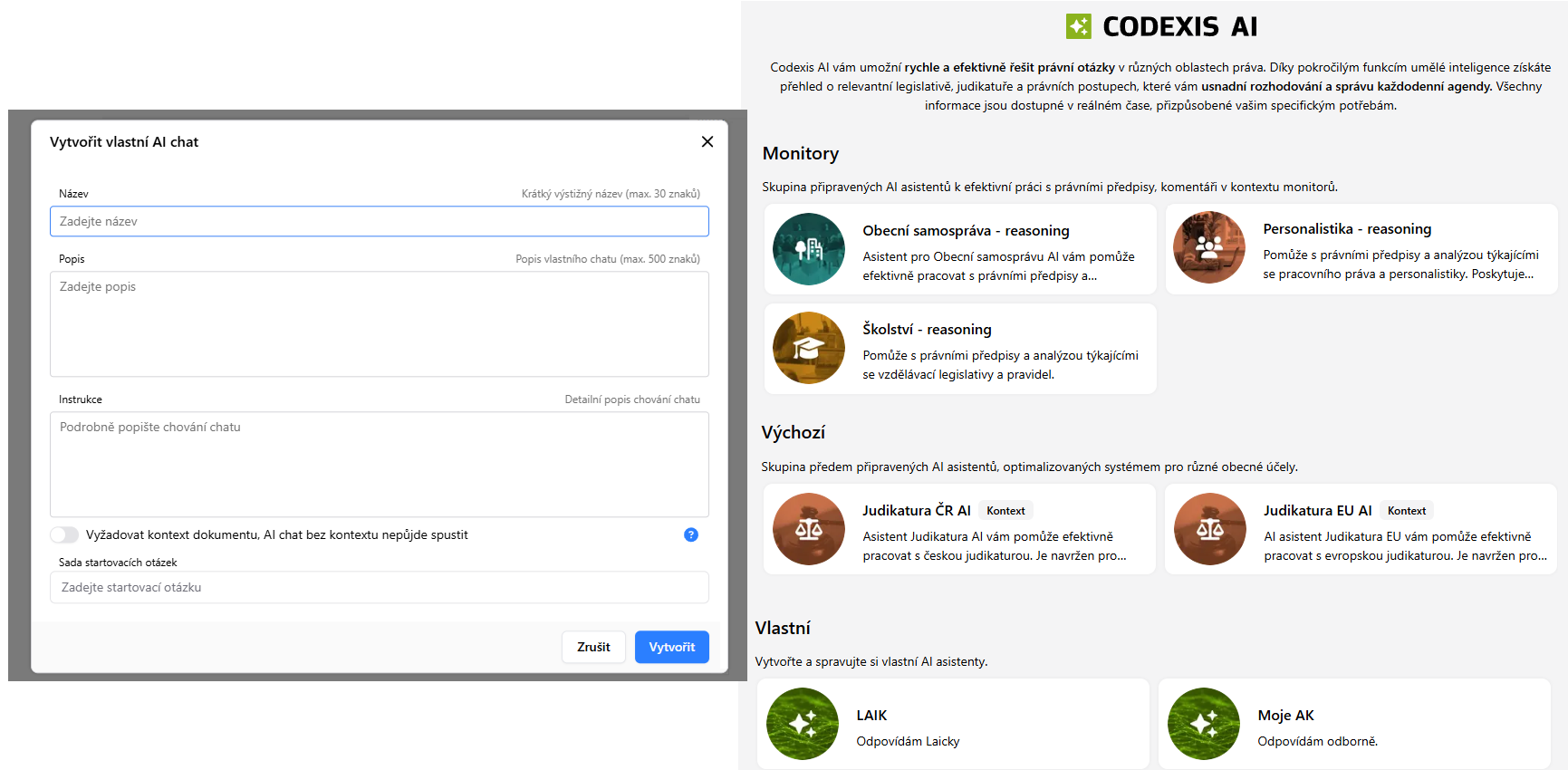Open the Personalistika - reasoning assistant title

pyautogui.click(x=1346, y=229)
